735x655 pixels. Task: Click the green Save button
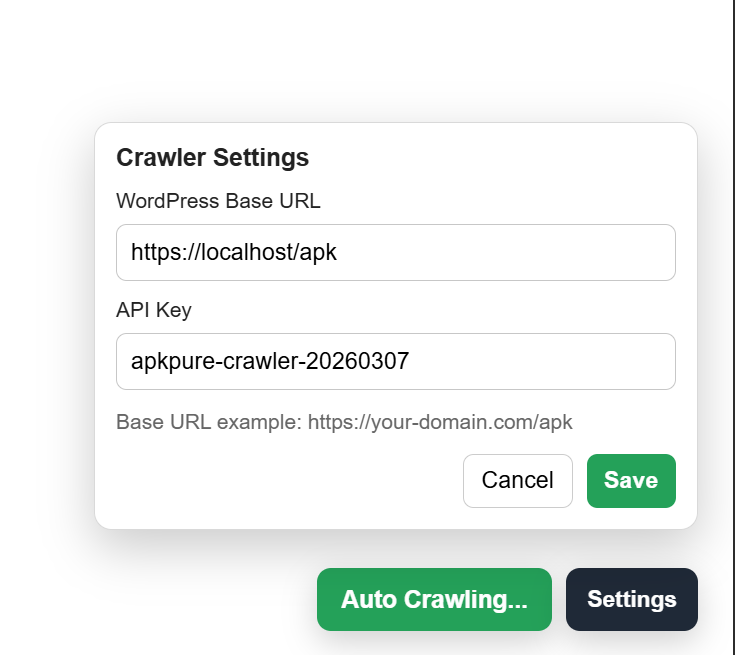631,481
